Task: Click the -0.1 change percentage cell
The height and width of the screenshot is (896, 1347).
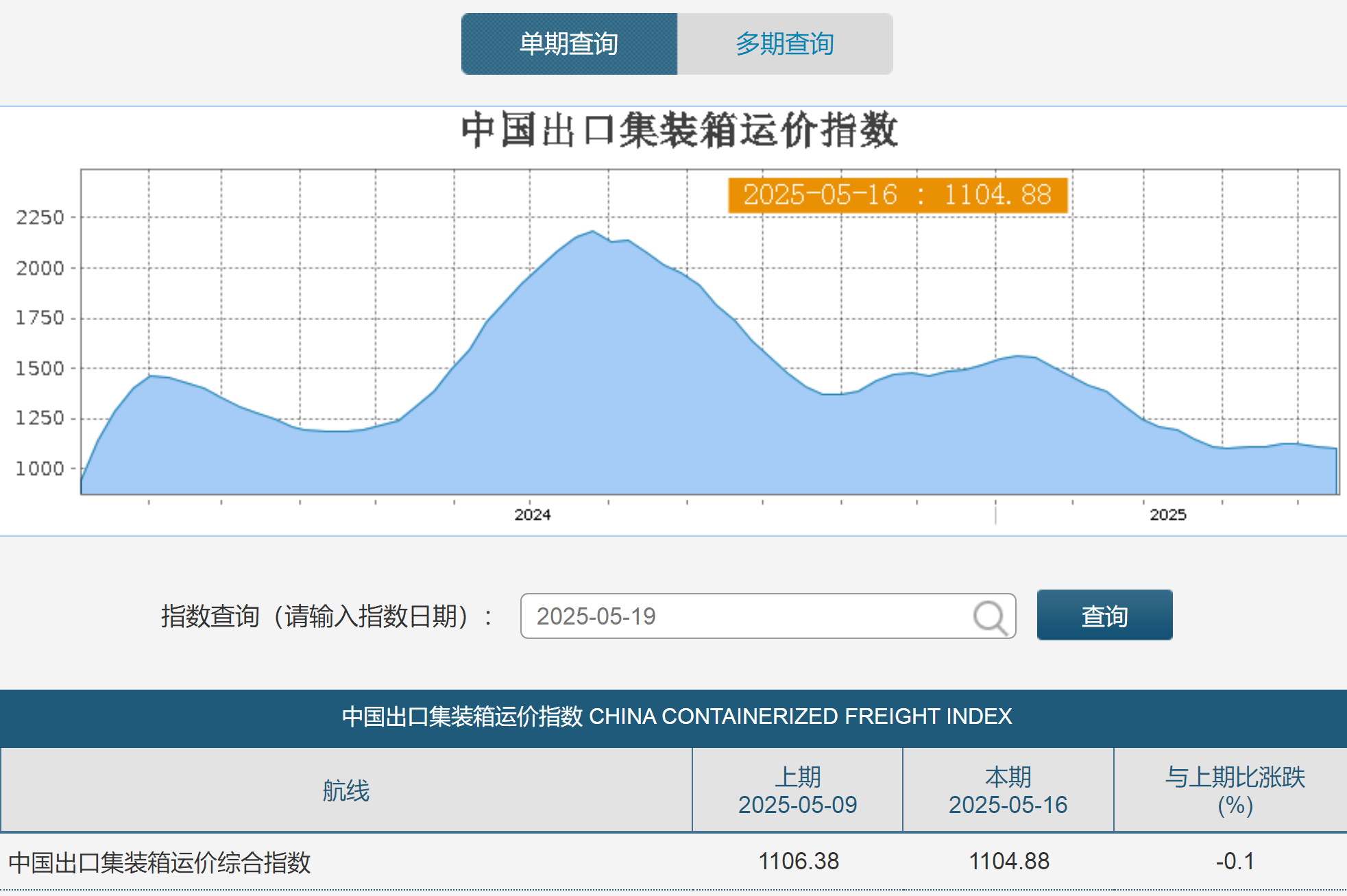Action: (1235, 861)
